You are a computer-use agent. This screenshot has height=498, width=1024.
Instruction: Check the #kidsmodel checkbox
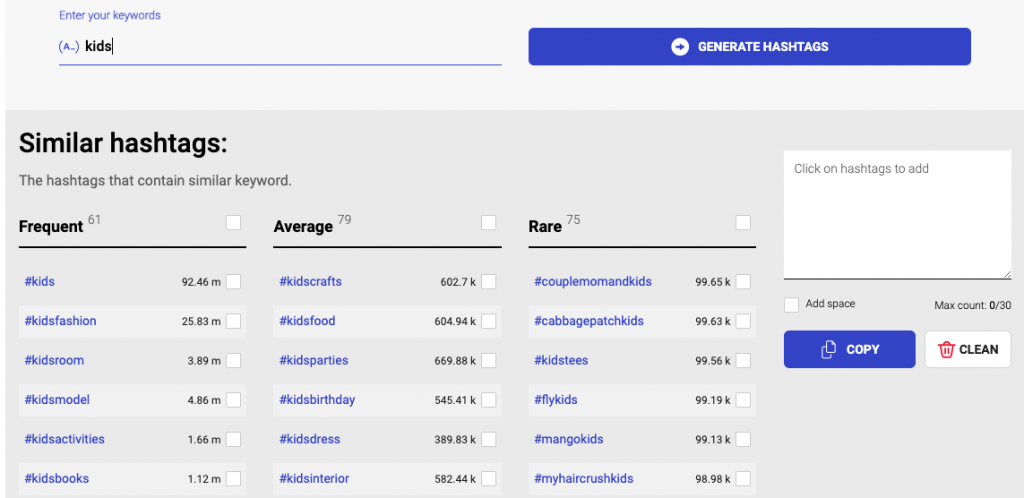click(x=233, y=399)
